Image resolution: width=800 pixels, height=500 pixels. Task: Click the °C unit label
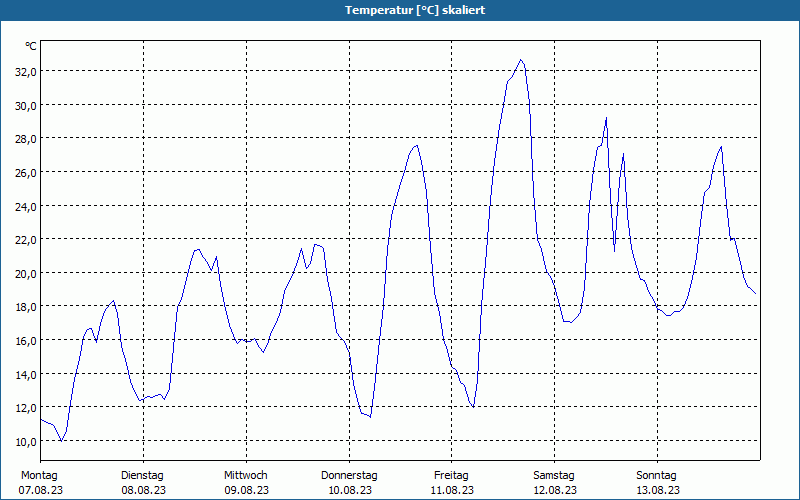(x=31, y=46)
